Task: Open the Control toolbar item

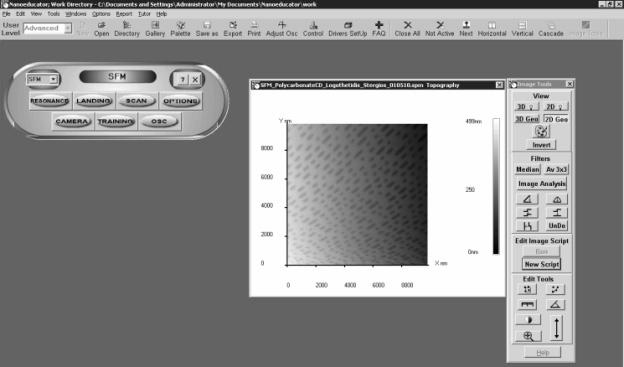Action: 313,29
